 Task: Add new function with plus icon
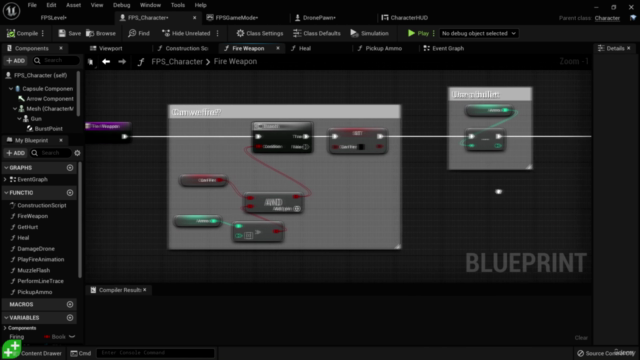tap(70, 193)
